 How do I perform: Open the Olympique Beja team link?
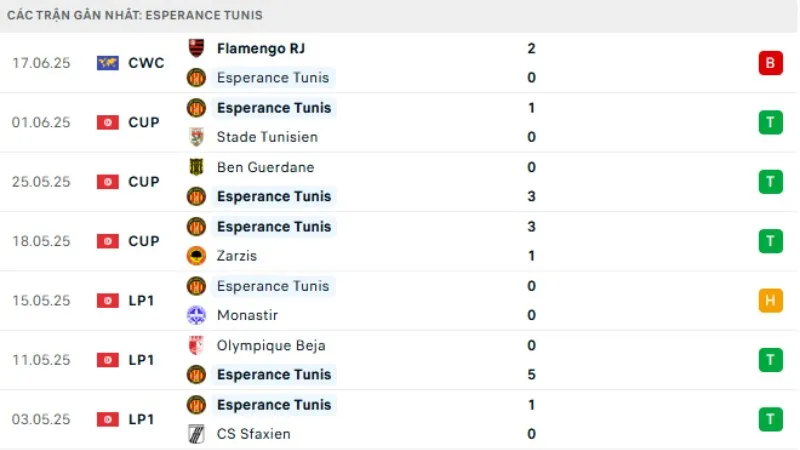[271, 346]
